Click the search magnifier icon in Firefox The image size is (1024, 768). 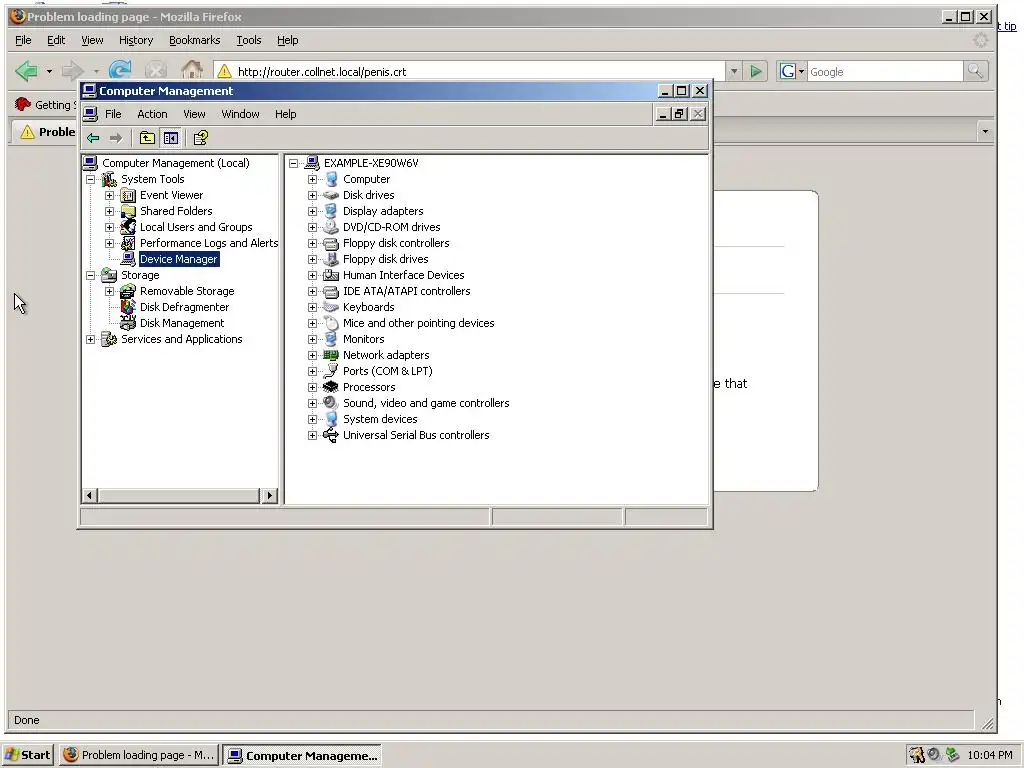click(x=975, y=71)
